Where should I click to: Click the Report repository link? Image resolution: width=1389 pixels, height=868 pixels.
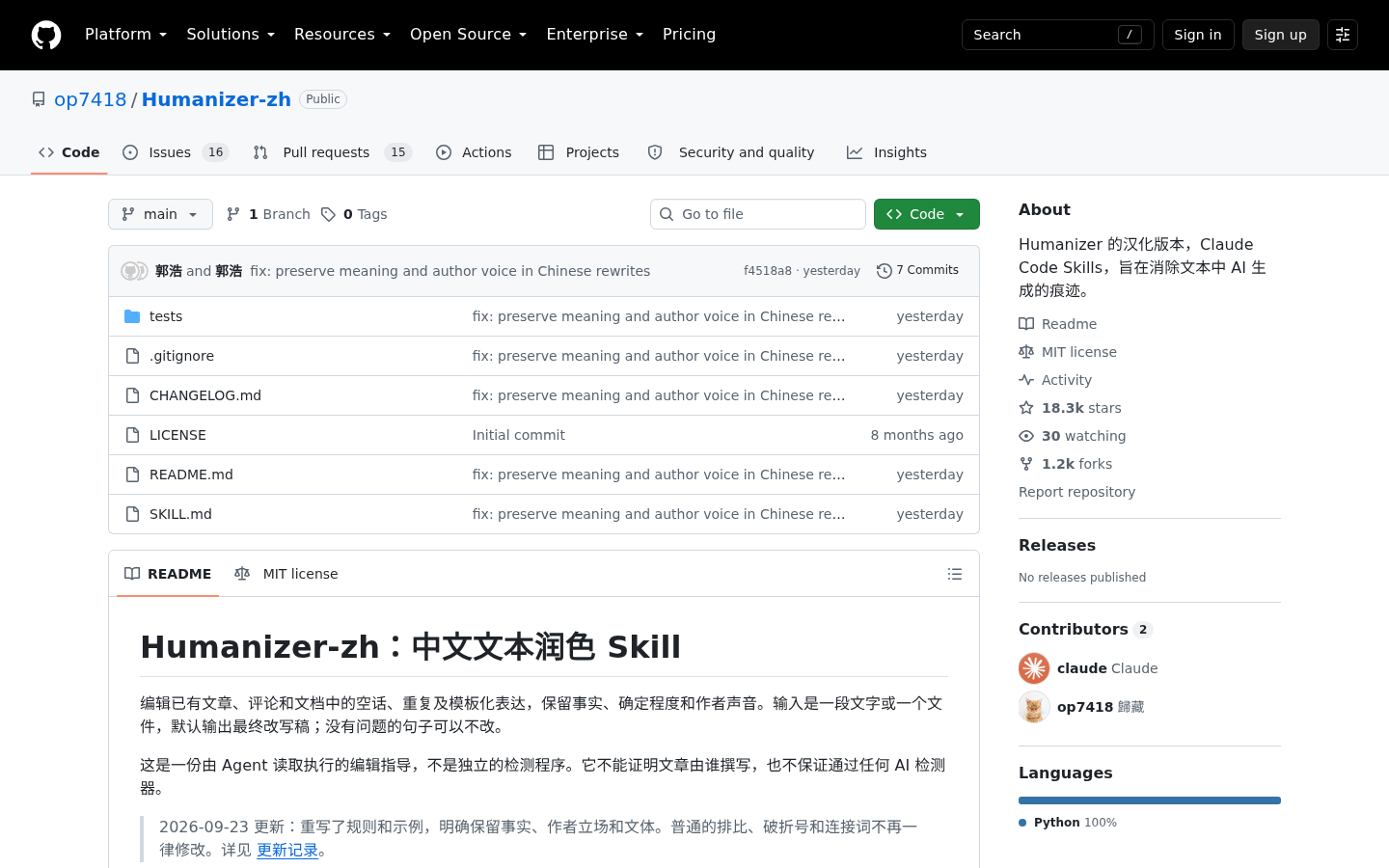coord(1076,492)
